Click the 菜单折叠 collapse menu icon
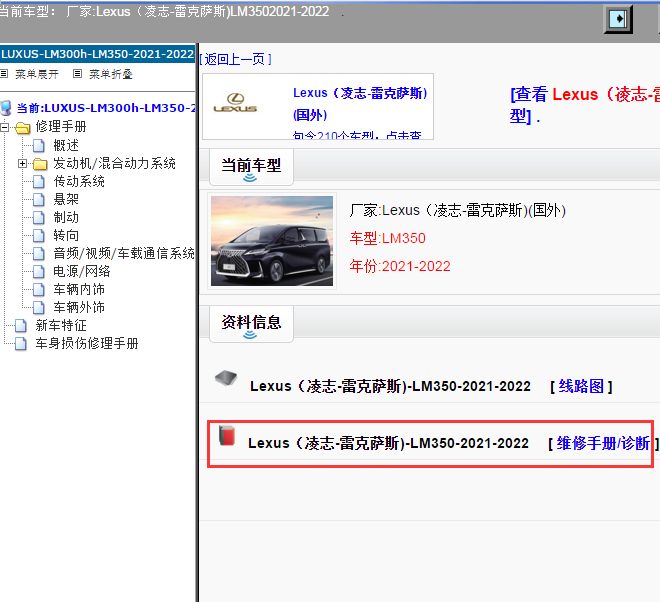The height and width of the screenshot is (602, 660). [77, 74]
